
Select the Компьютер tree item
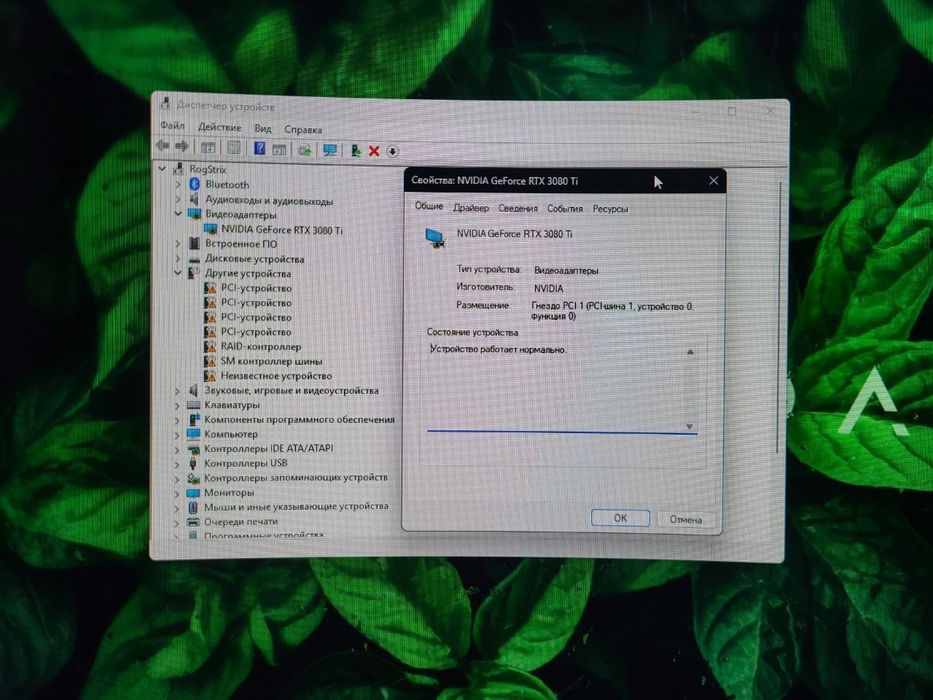point(231,435)
